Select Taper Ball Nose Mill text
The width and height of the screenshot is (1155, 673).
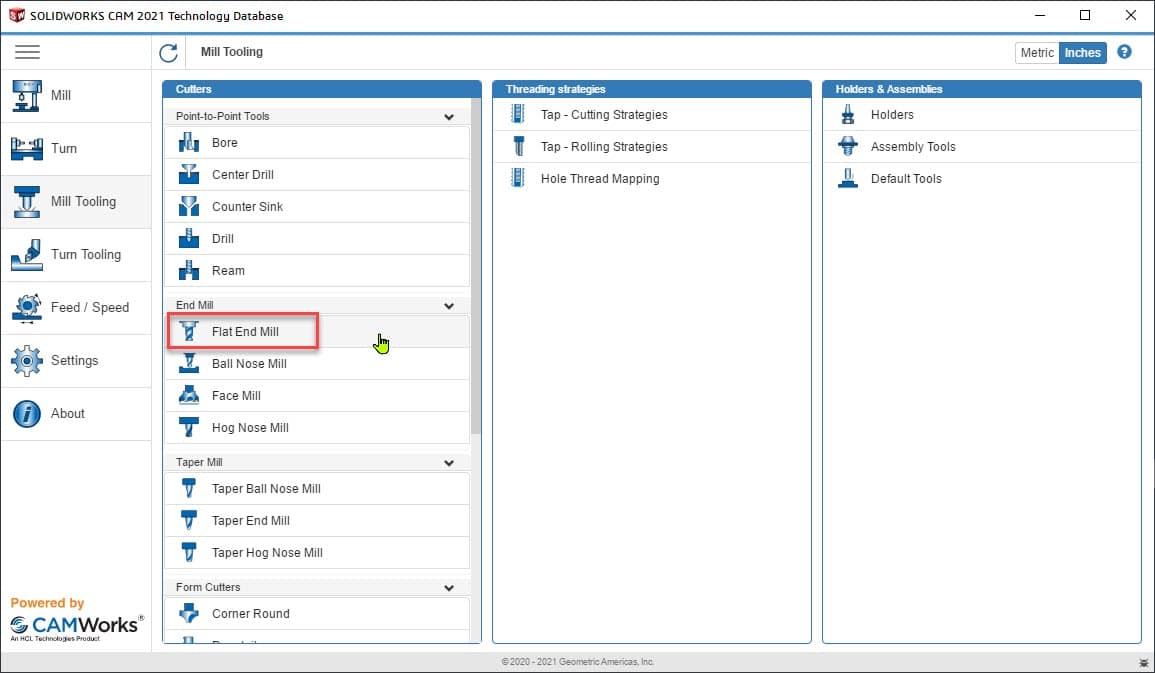pyautogui.click(x=266, y=489)
